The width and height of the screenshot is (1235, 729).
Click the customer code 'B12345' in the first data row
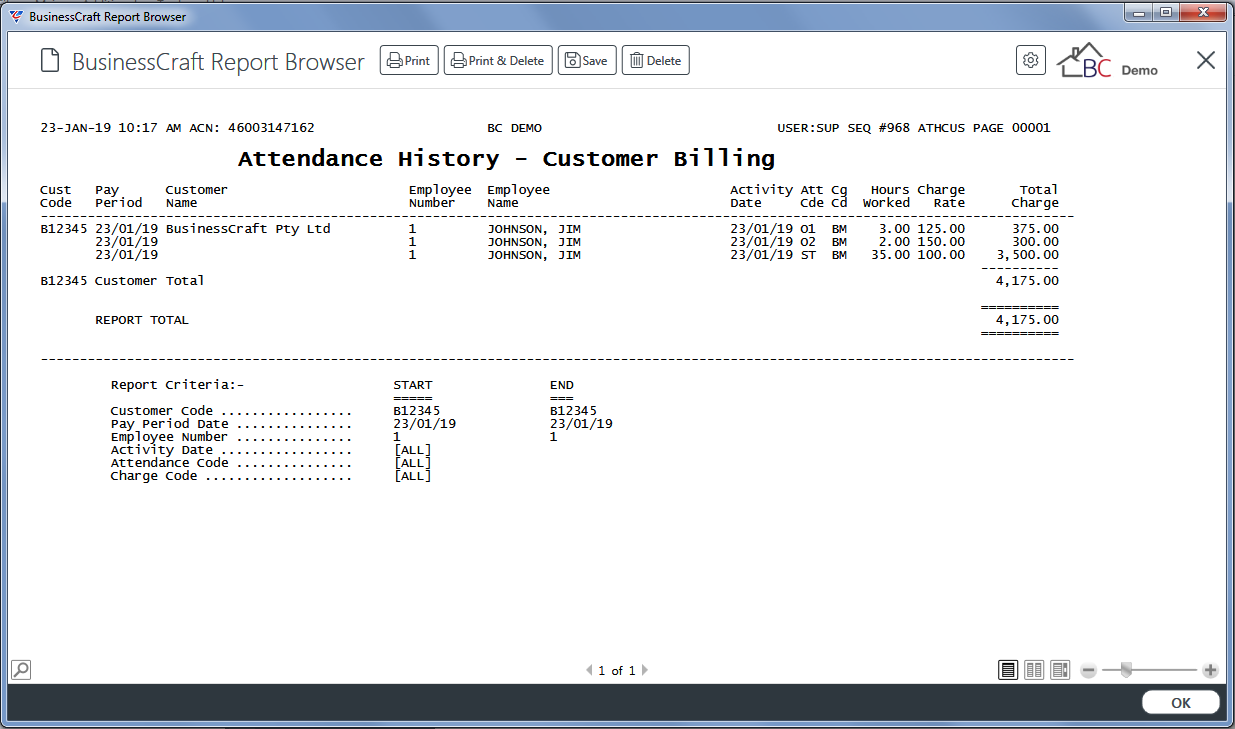click(63, 229)
